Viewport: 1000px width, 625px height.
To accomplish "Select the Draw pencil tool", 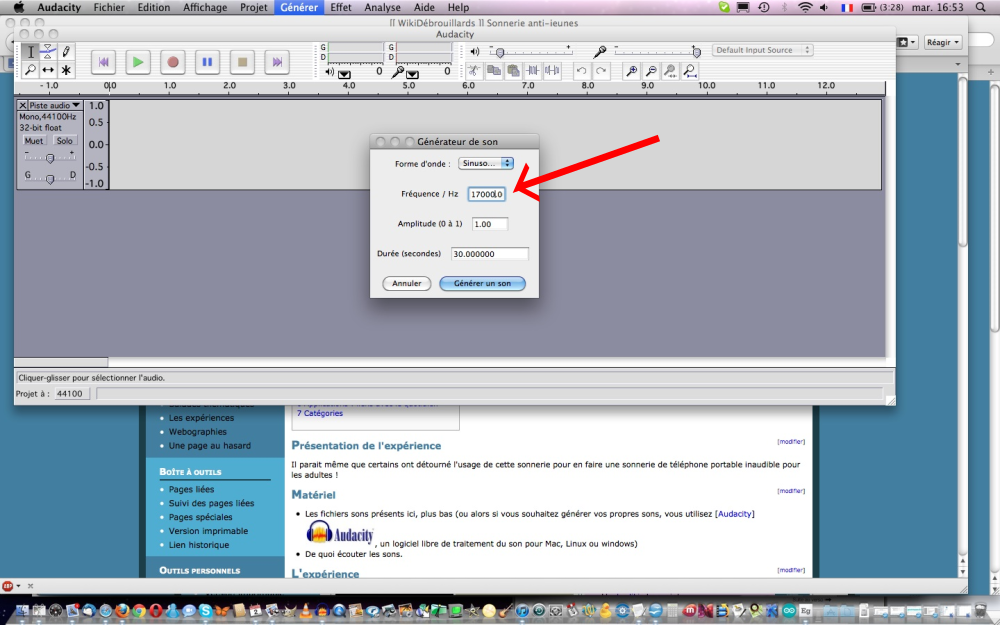I will point(66,51).
